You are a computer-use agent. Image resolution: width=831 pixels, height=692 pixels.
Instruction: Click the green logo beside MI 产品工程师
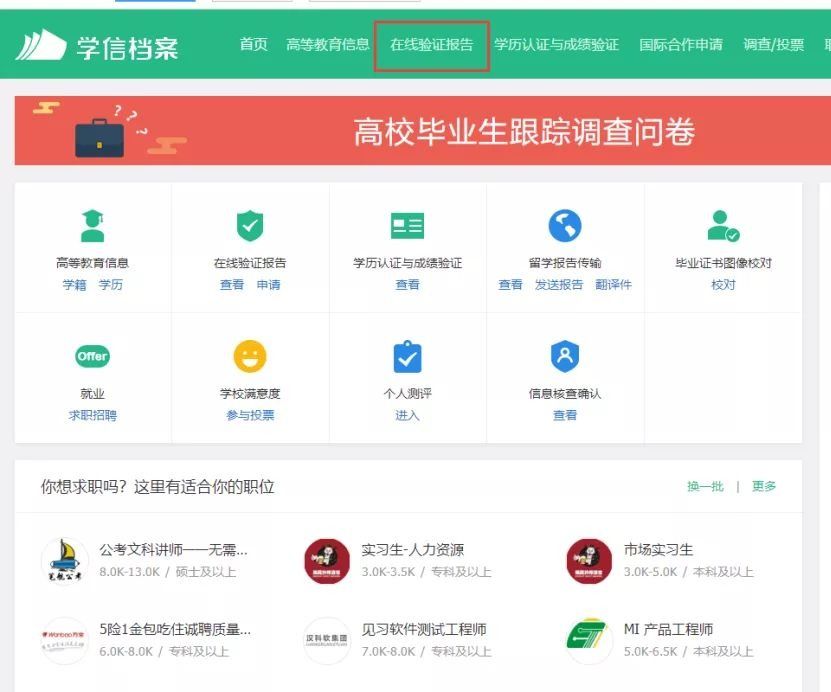click(589, 641)
